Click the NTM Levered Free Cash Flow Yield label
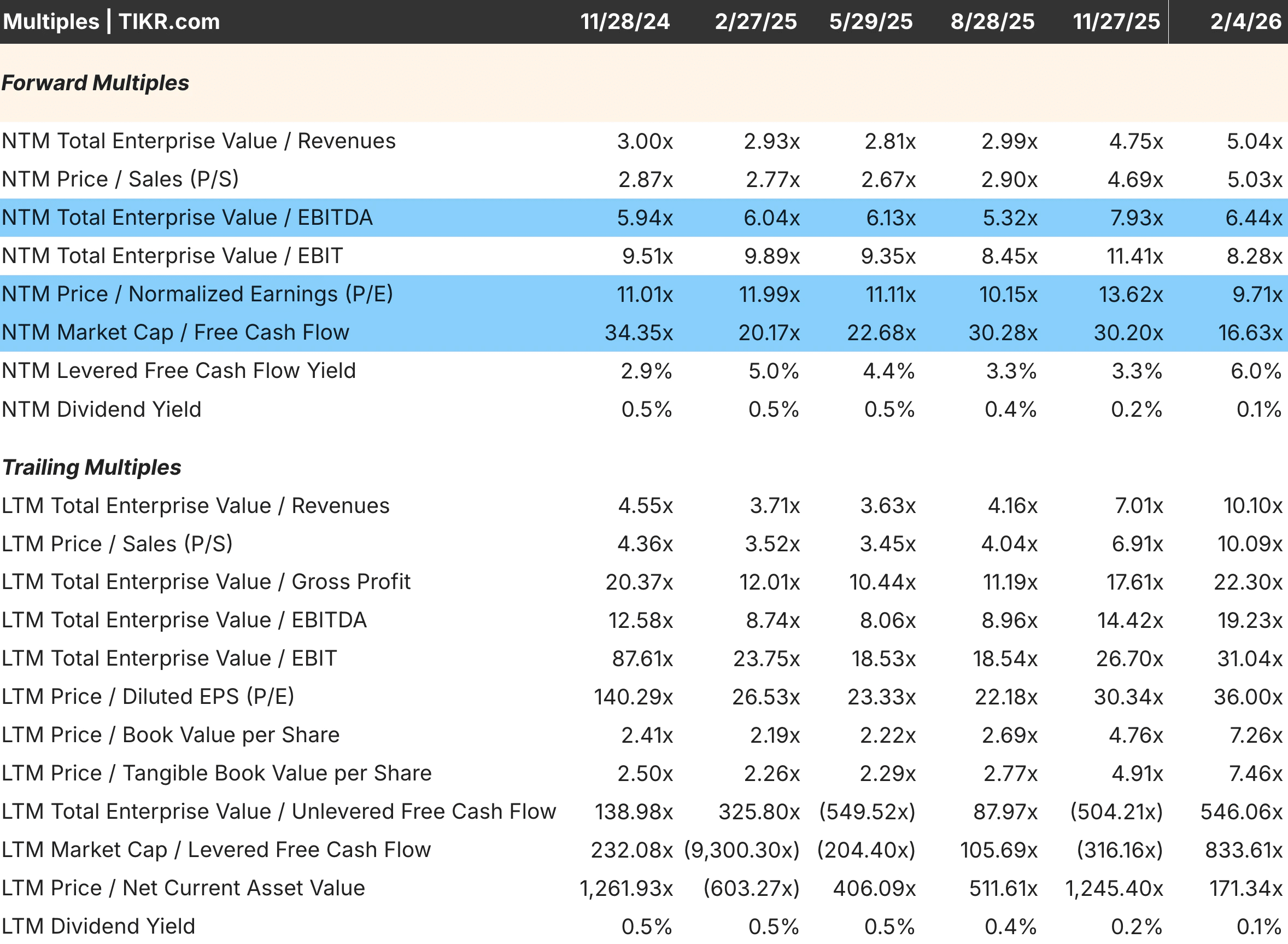The image size is (1288, 944). 178,371
